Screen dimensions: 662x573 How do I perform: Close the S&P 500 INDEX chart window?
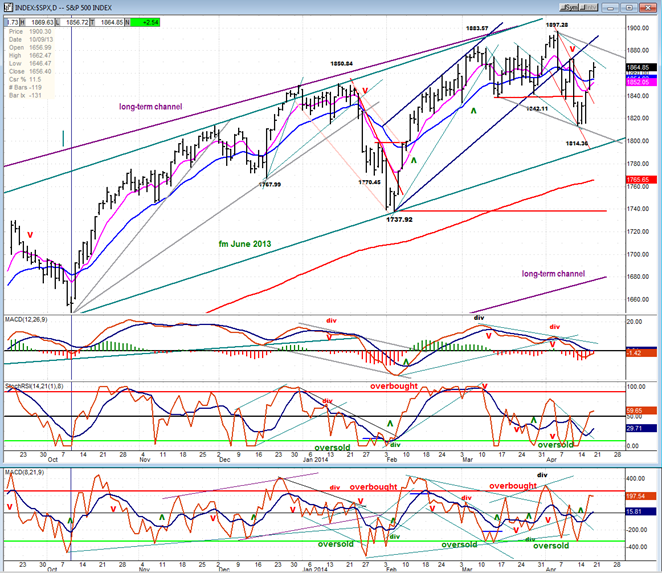tap(647, 8)
